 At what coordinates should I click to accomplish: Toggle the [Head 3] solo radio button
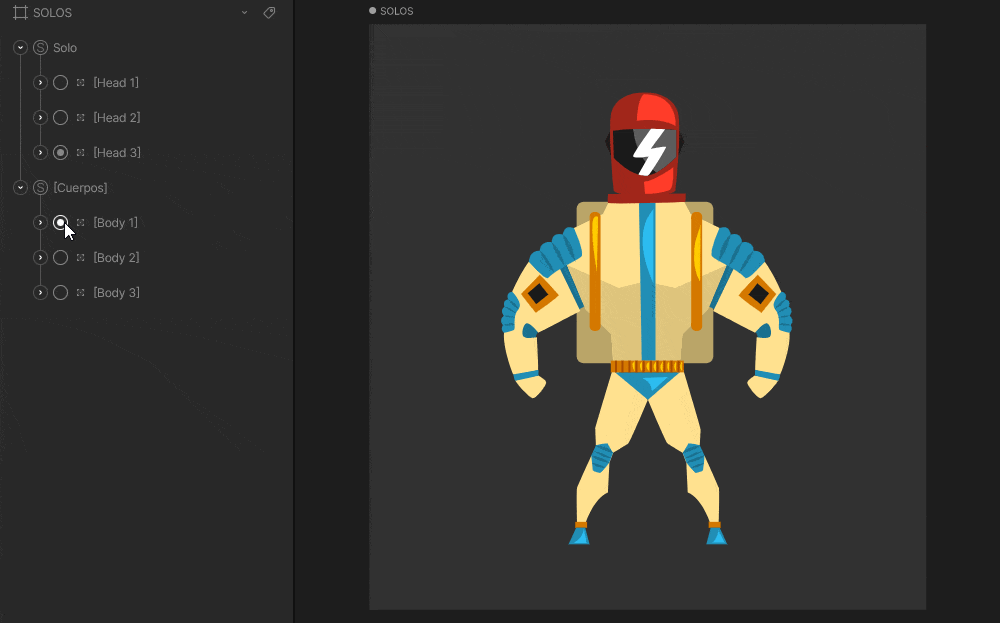pyautogui.click(x=61, y=152)
